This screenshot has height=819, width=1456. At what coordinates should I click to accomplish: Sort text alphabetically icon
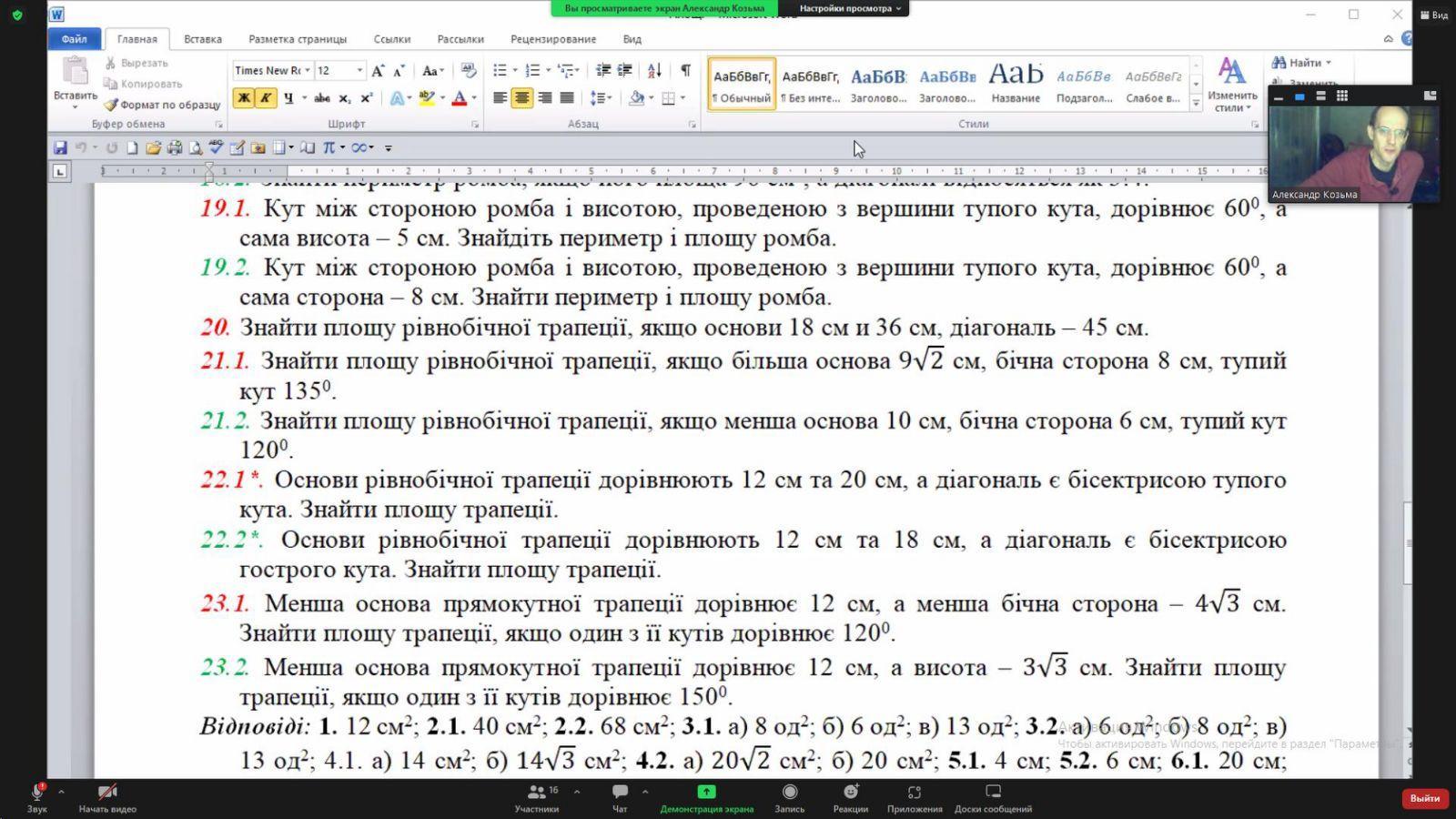654,70
